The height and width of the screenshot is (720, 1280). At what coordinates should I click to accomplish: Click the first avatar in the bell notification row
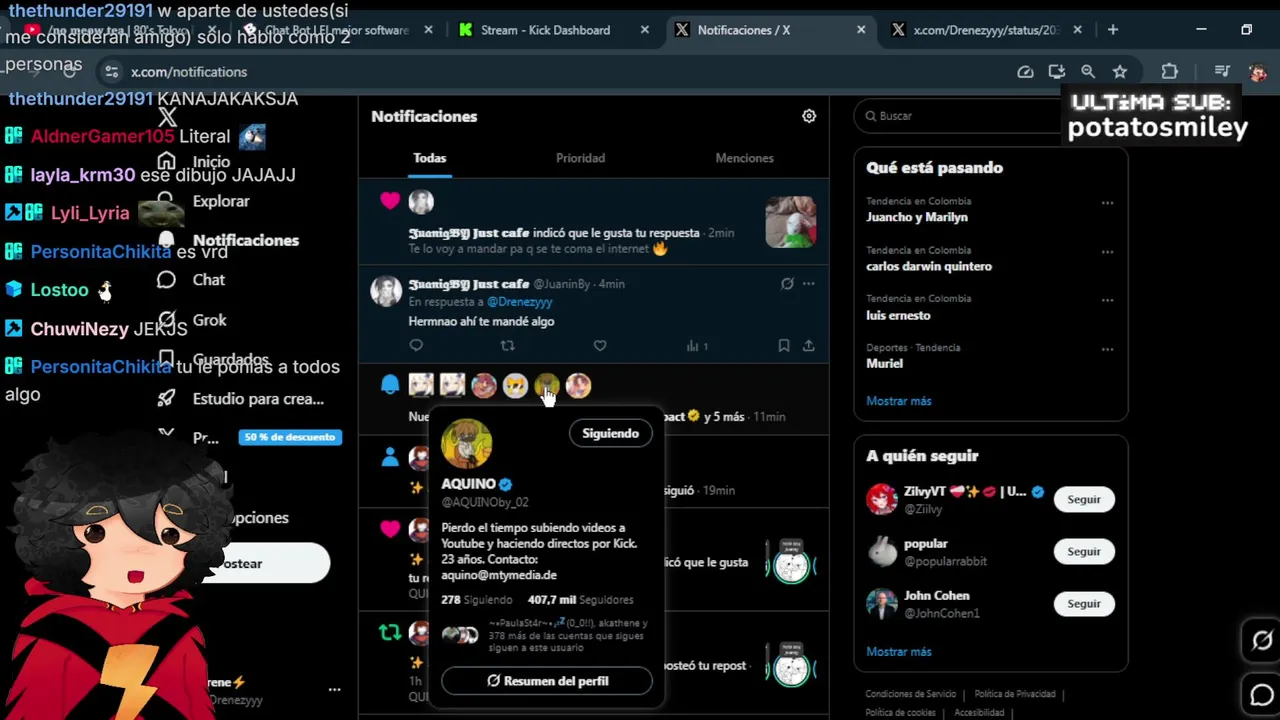click(421, 385)
